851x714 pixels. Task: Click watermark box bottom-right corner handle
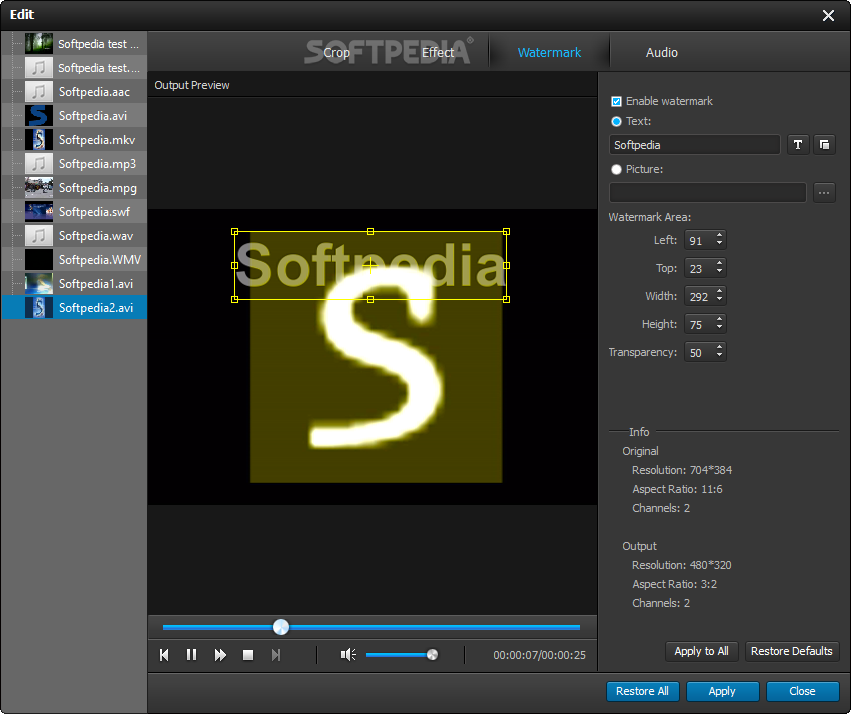pos(506,299)
